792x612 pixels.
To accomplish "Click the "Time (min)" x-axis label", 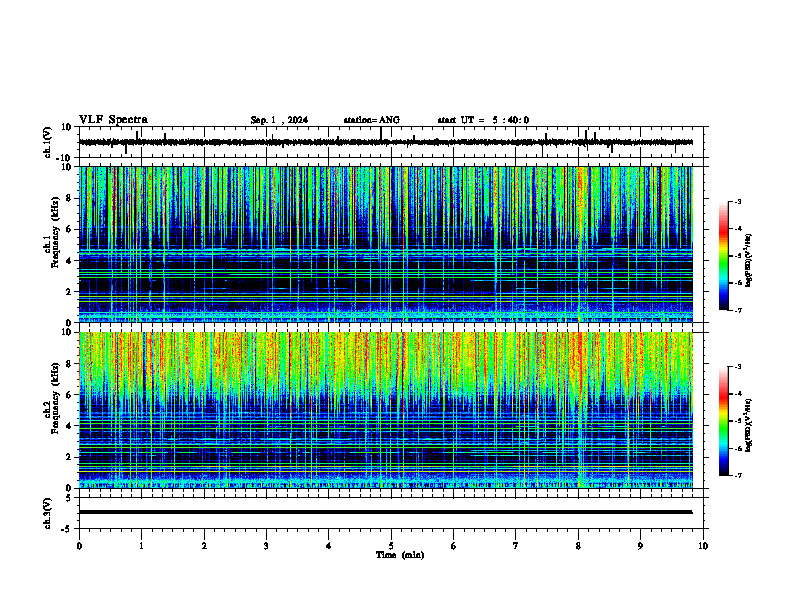I will click(400, 555).
